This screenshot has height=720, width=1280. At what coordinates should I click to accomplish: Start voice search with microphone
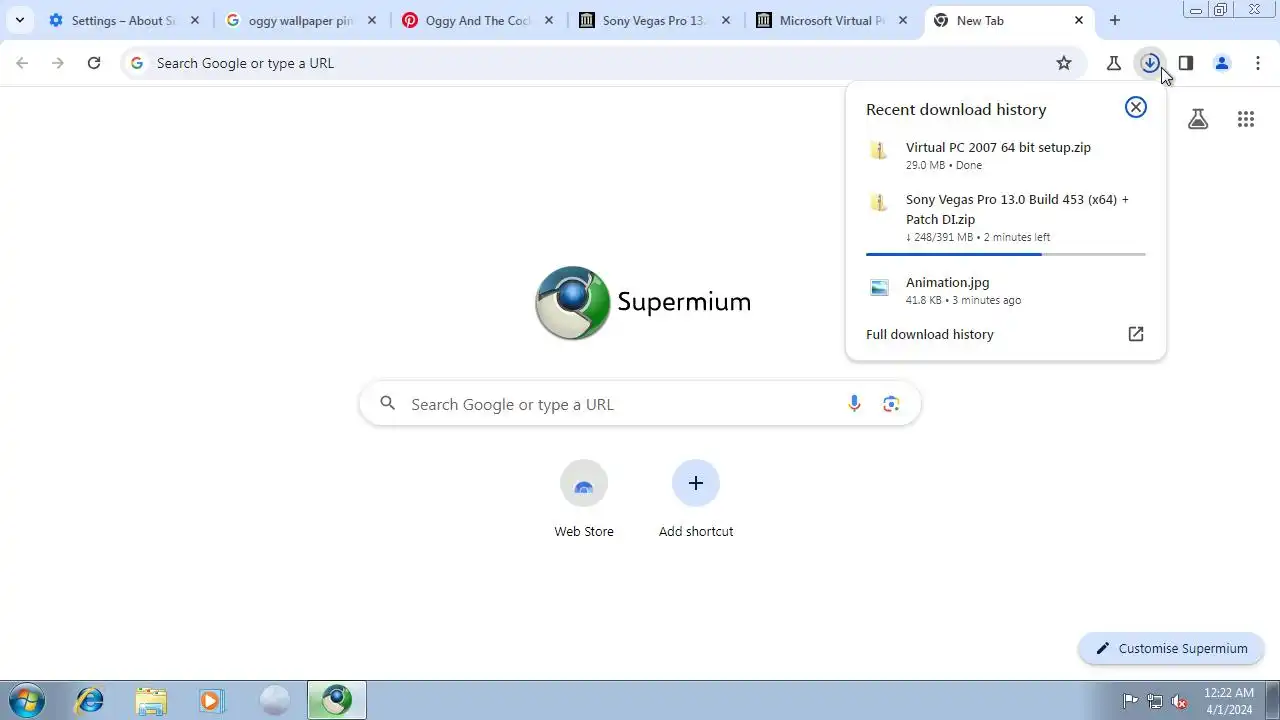click(x=854, y=404)
